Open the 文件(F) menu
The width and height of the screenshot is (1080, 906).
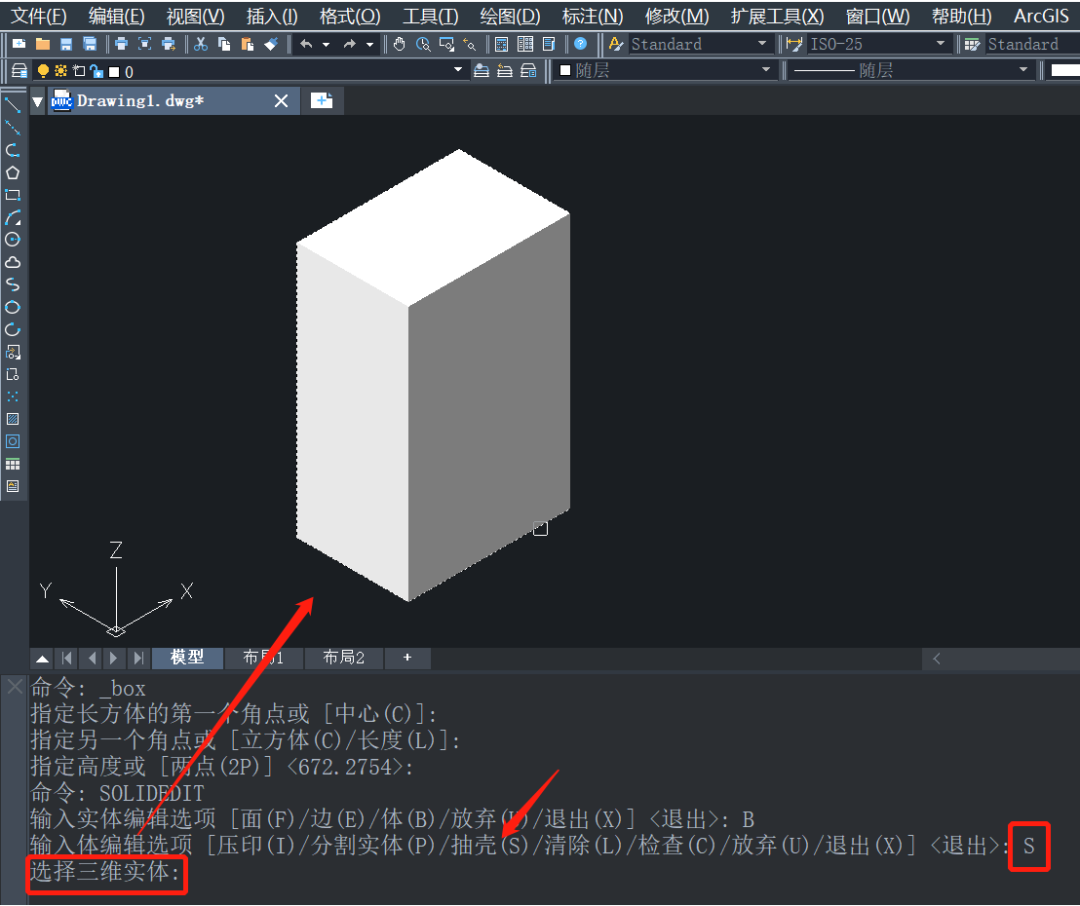click(39, 16)
